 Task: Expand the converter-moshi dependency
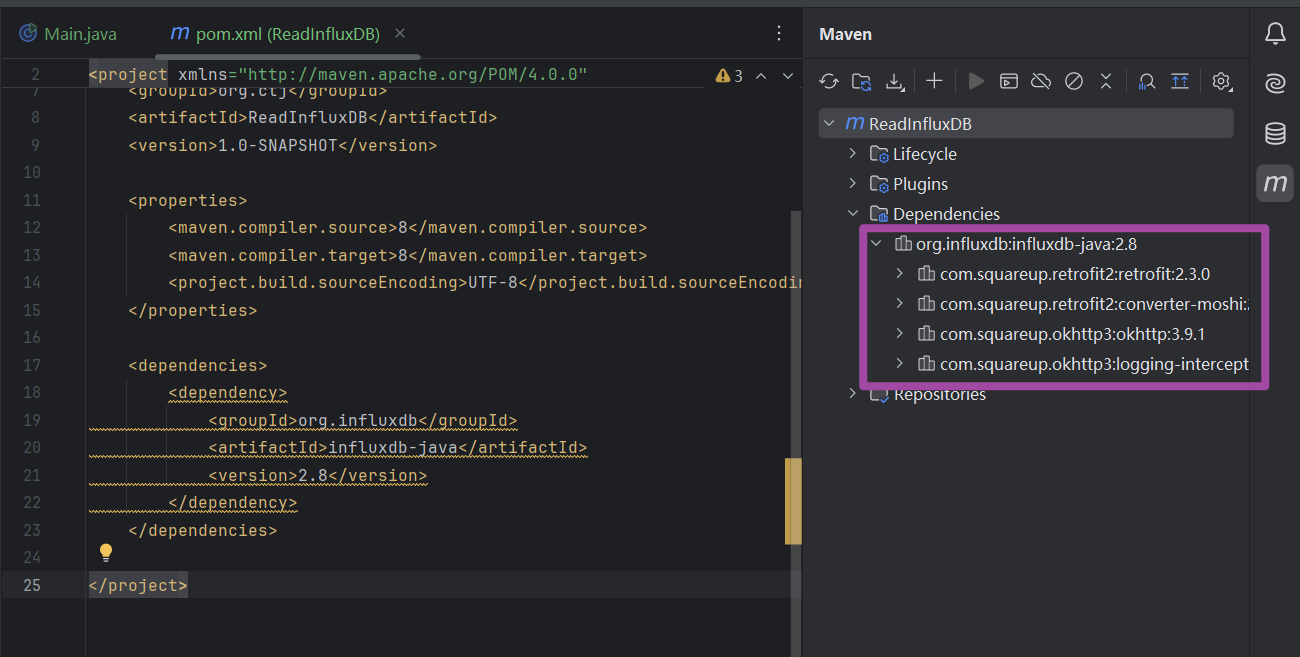point(900,304)
